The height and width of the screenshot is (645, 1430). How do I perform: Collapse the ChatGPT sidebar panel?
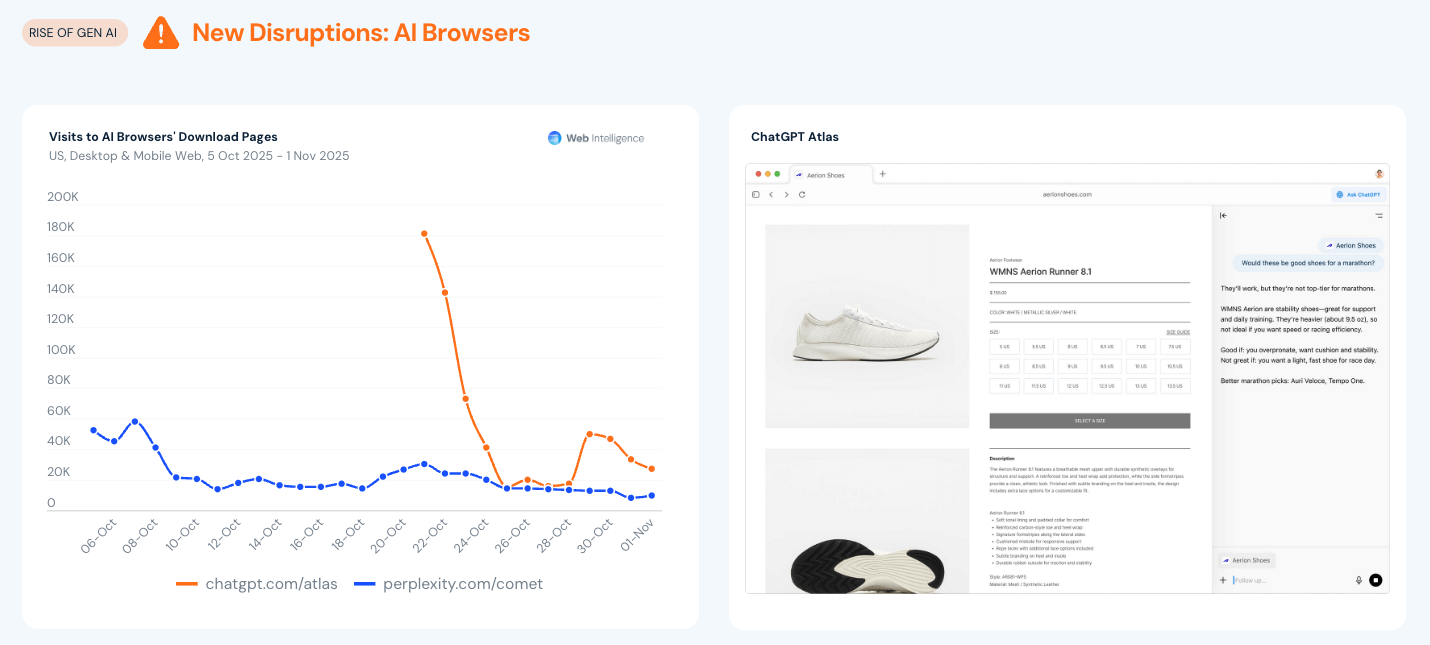click(1223, 216)
